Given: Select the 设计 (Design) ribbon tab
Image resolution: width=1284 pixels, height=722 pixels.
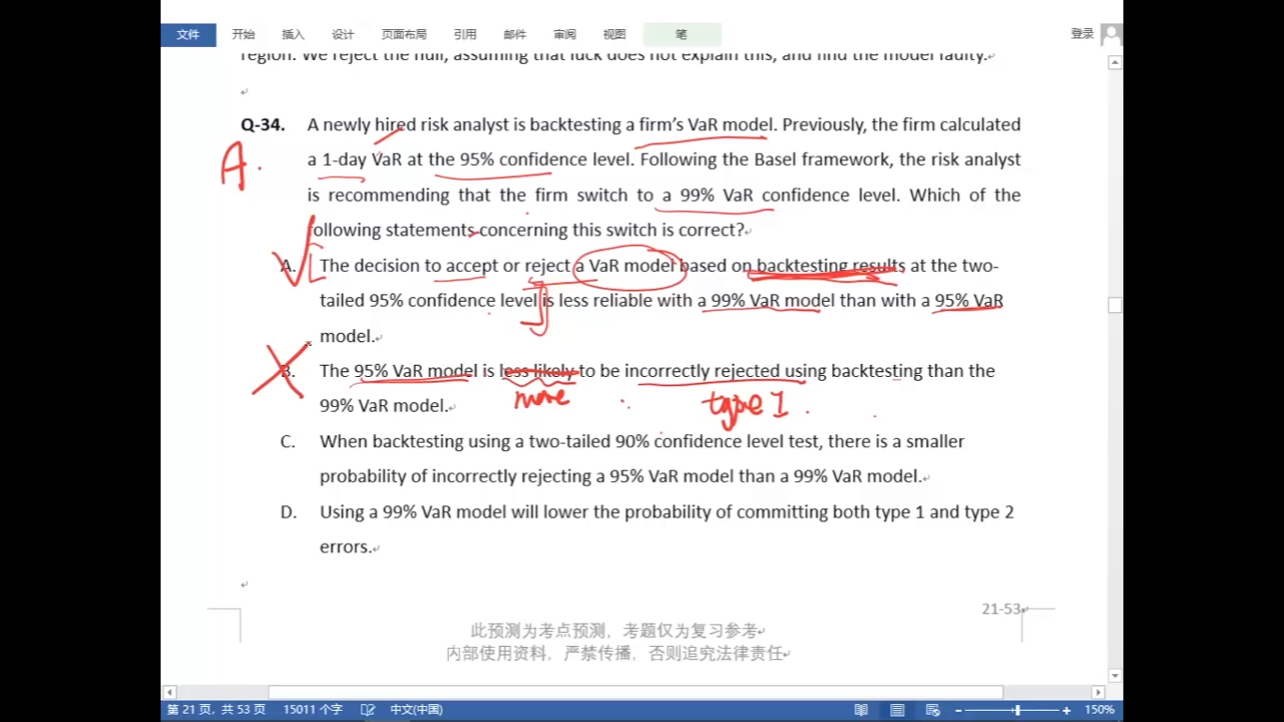Looking at the screenshot, I should 343,35.
